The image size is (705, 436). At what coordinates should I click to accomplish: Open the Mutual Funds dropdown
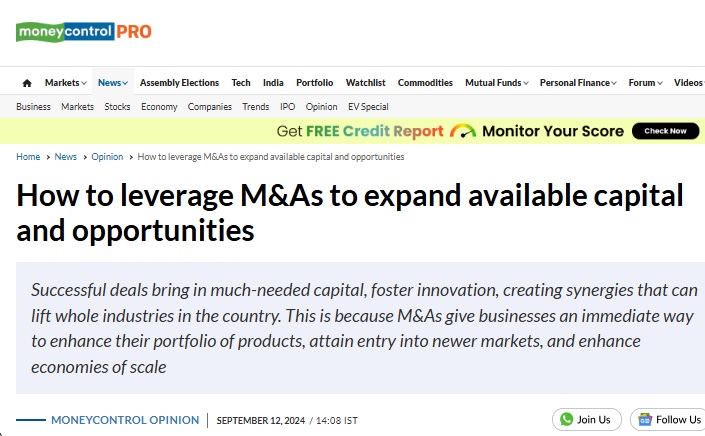(x=497, y=83)
